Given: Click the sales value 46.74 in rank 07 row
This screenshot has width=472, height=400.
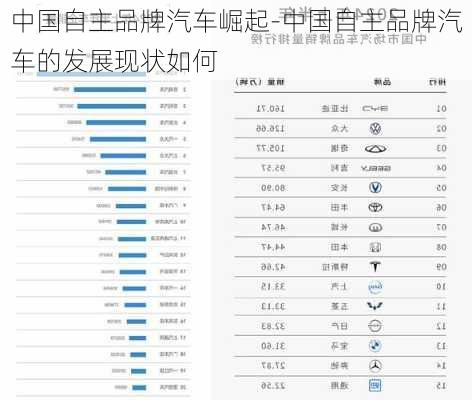Looking at the screenshot, I should pyautogui.click(x=273, y=227).
